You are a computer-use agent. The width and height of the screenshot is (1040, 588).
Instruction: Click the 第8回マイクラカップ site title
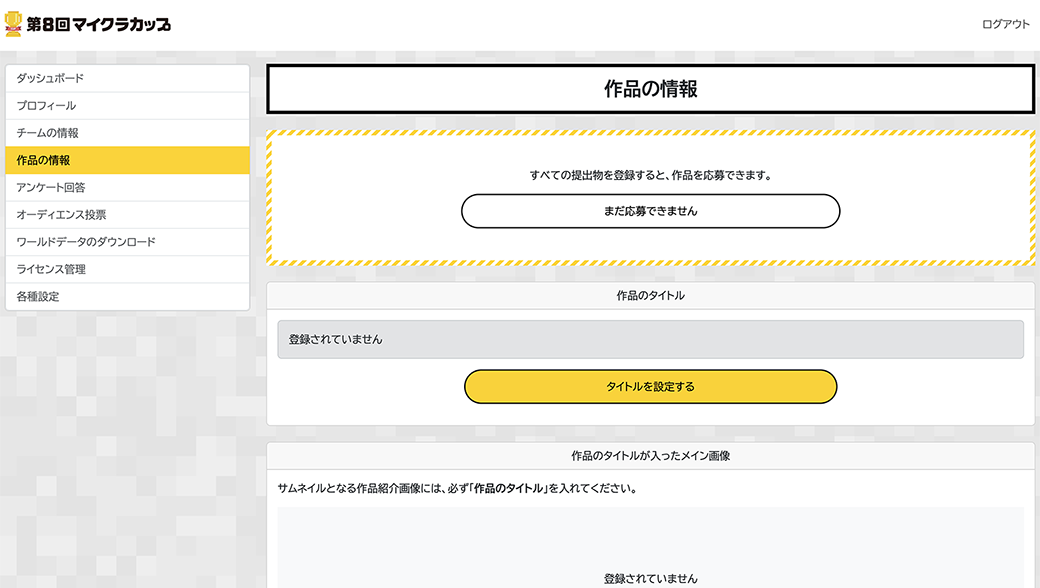pyautogui.click(x=98, y=24)
